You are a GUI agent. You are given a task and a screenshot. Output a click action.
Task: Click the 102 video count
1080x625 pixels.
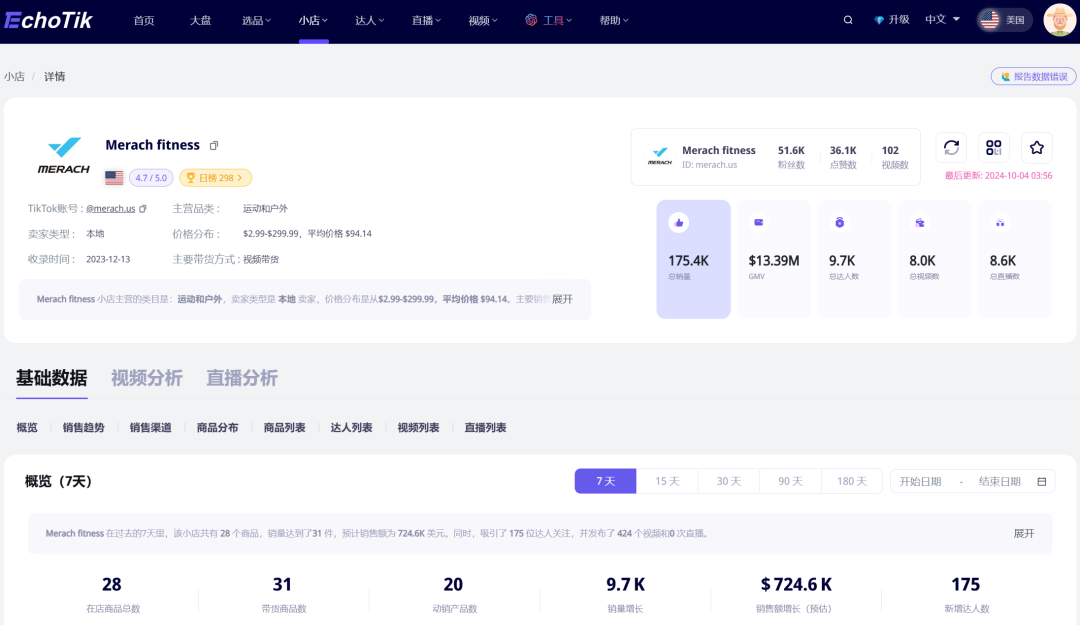[890, 150]
